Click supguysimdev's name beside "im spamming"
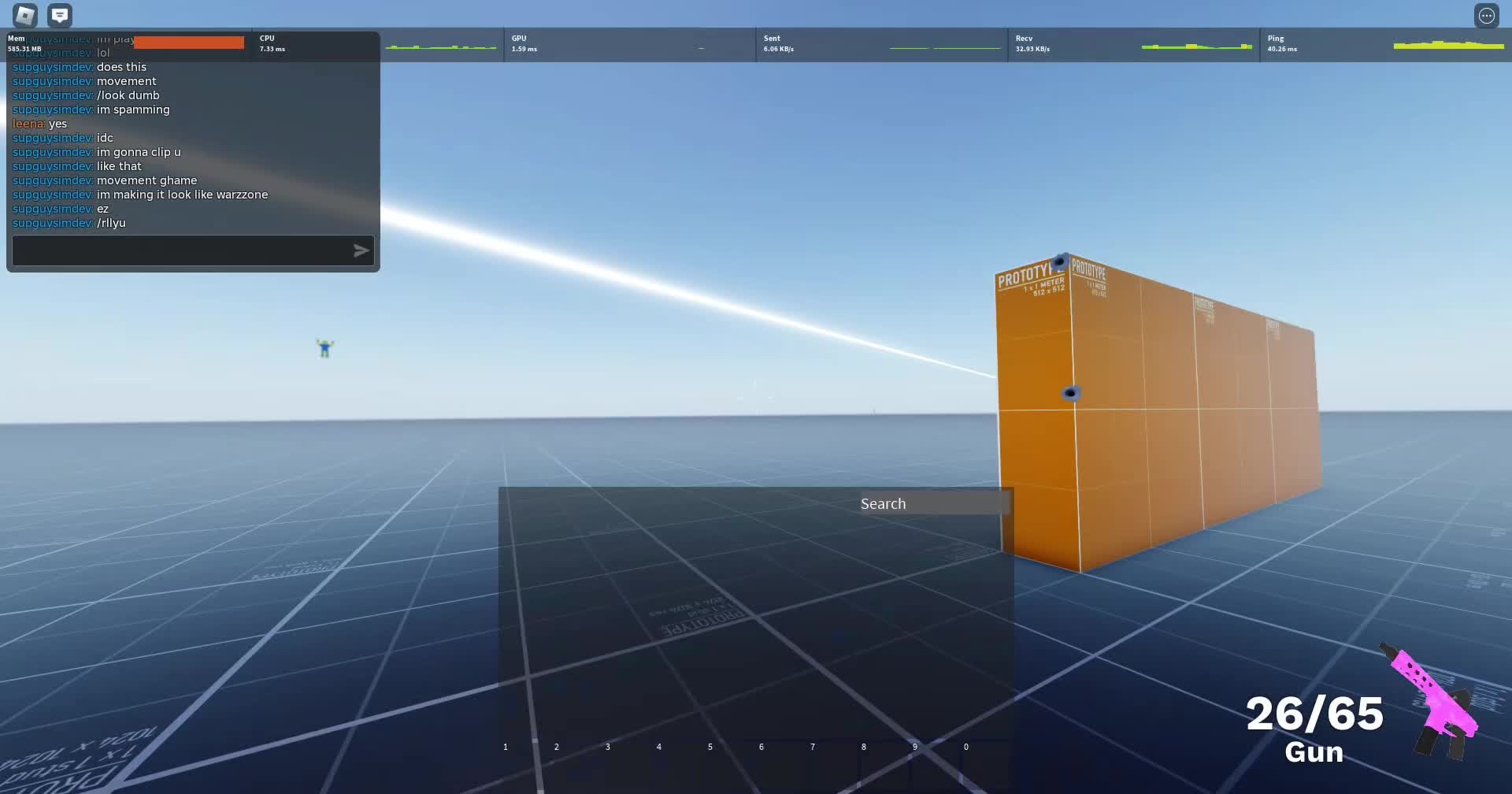This screenshot has height=794, width=1512. coord(53,109)
